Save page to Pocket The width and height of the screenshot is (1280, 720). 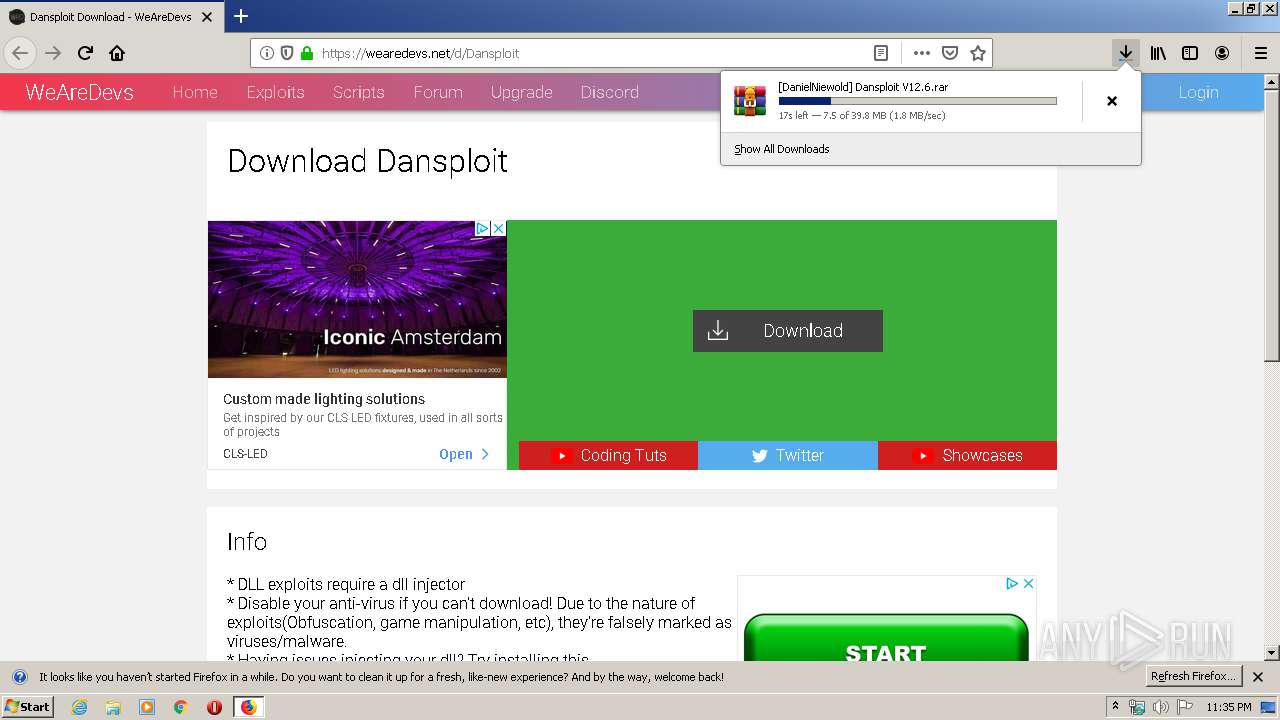pos(950,53)
